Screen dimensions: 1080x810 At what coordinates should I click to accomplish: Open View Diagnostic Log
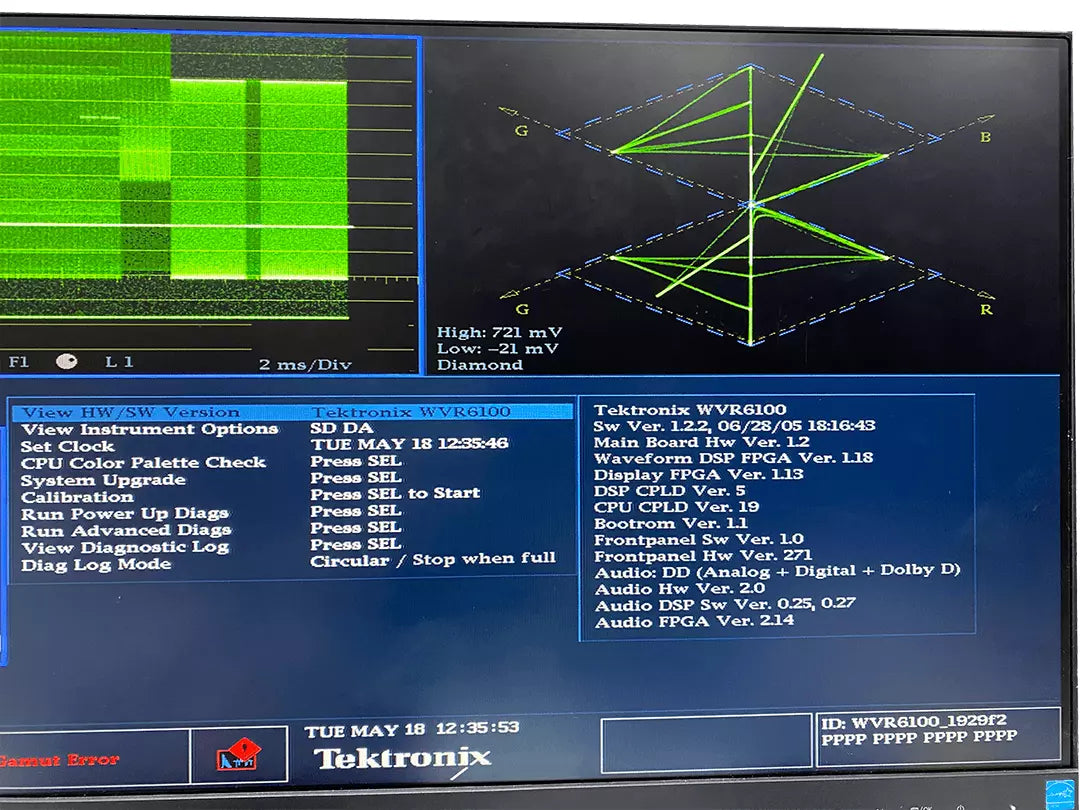[125, 548]
